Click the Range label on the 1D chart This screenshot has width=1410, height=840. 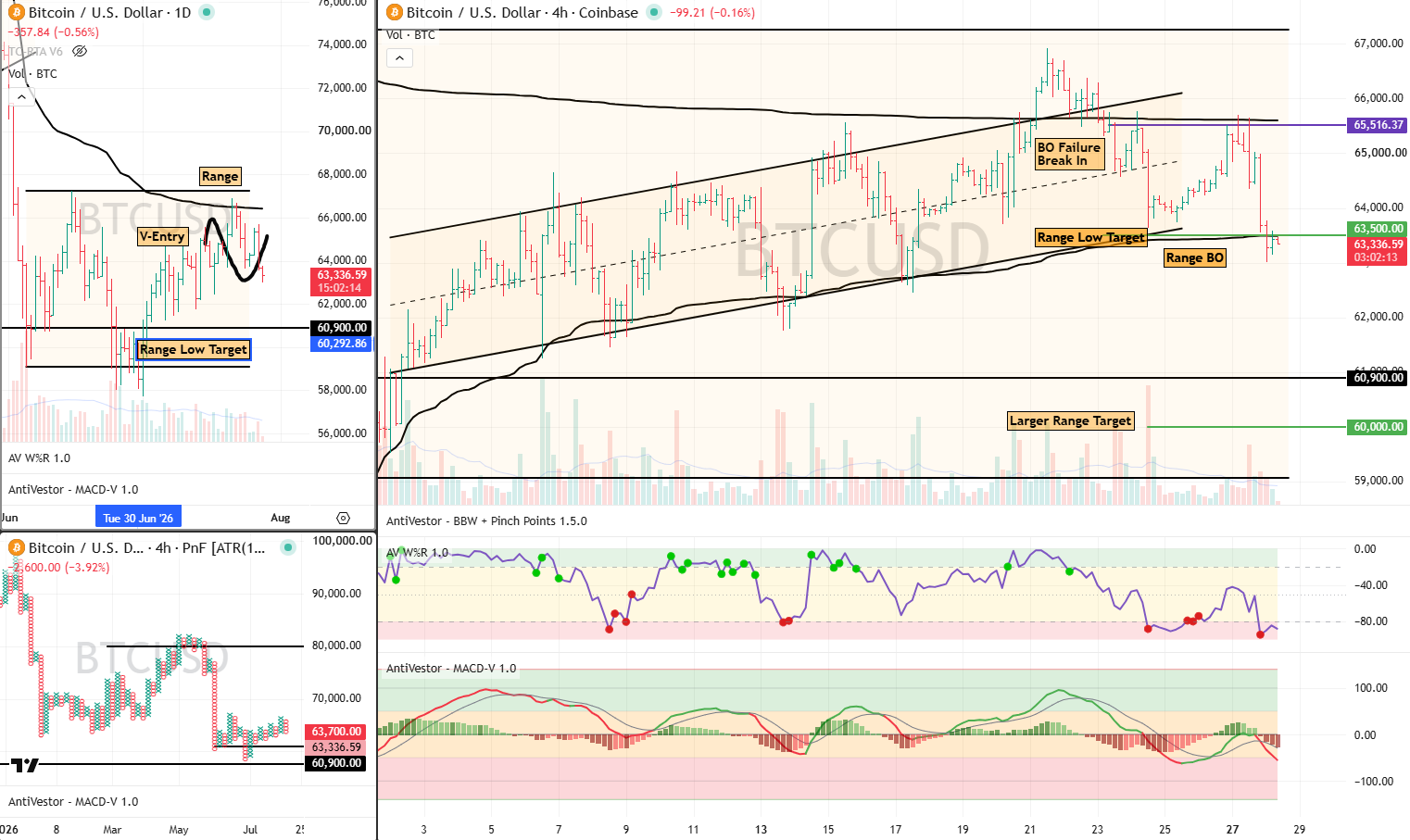click(x=220, y=176)
